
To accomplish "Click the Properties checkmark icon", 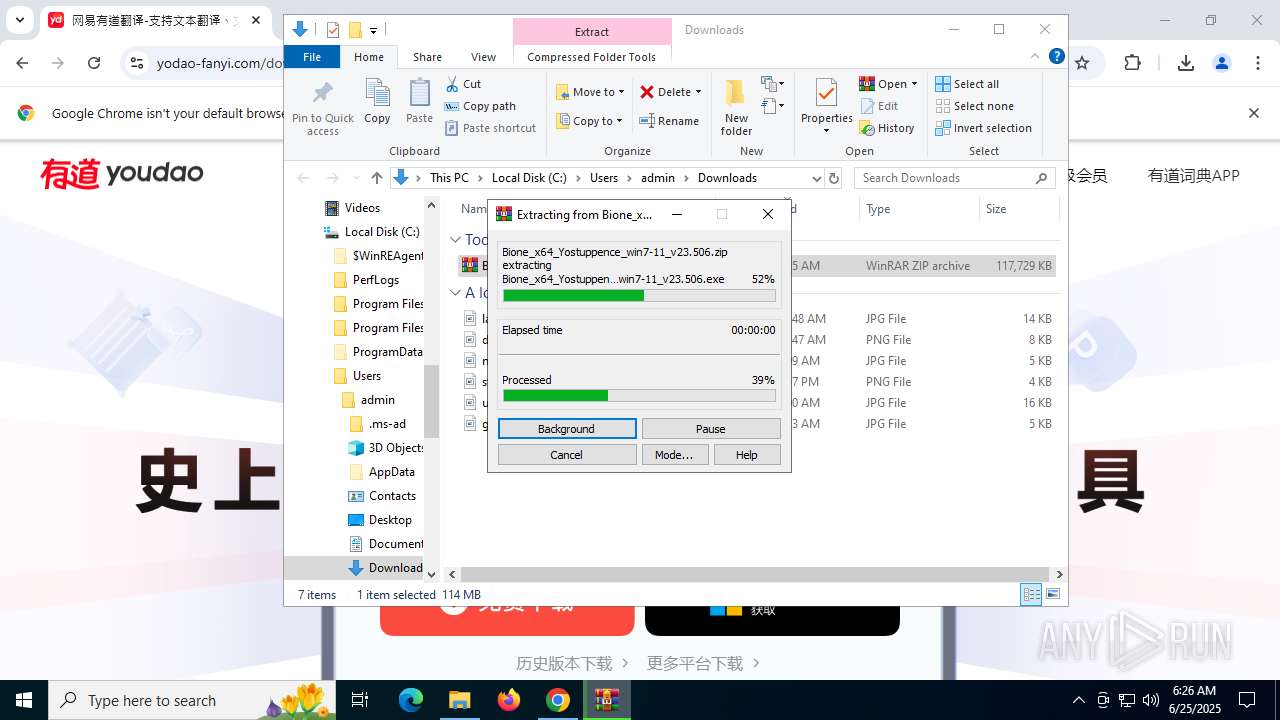I will click(x=826, y=94).
